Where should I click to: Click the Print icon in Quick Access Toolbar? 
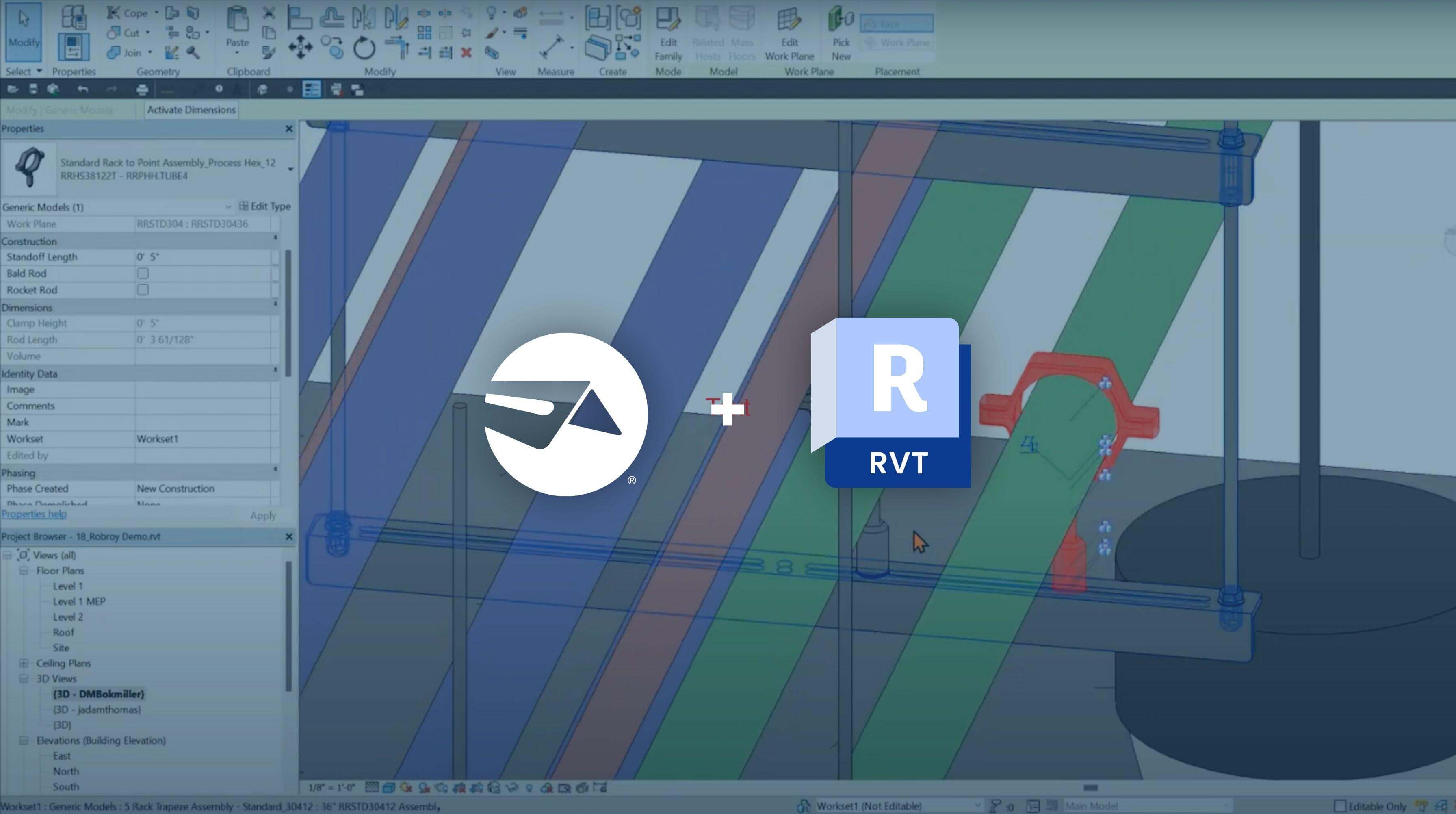click(143, 89)
